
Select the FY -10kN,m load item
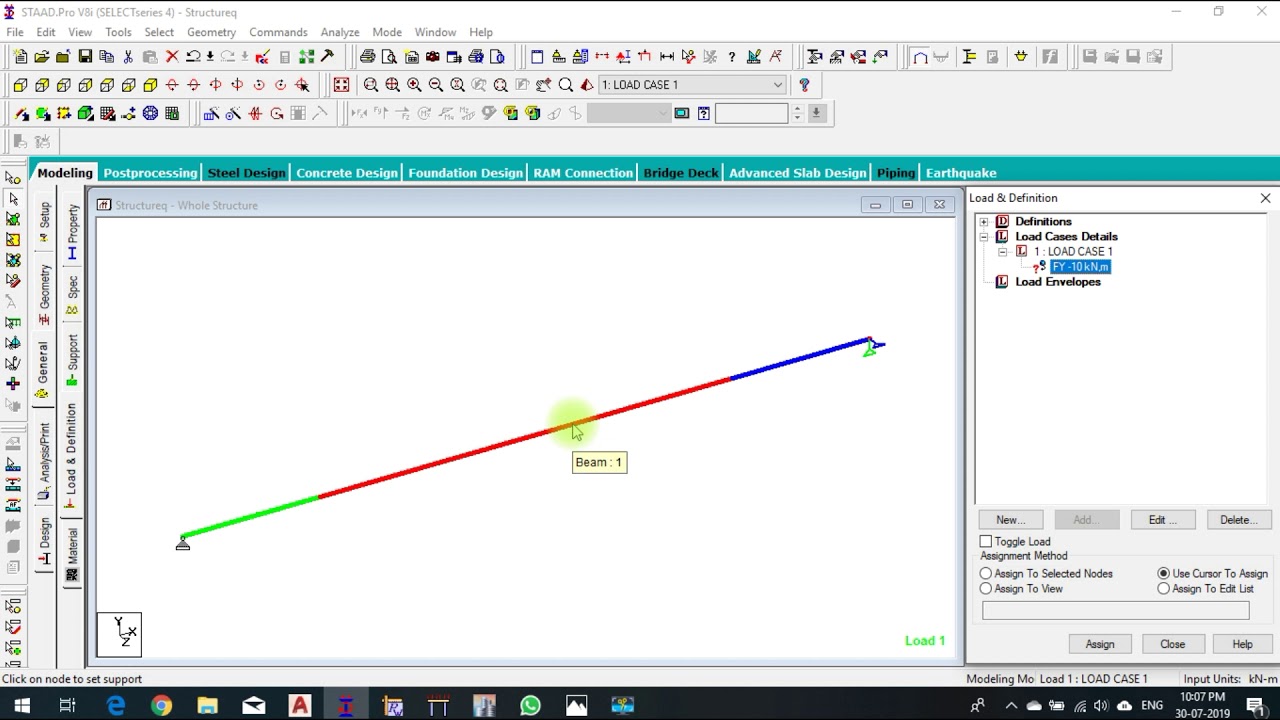tap(1080, 267)
